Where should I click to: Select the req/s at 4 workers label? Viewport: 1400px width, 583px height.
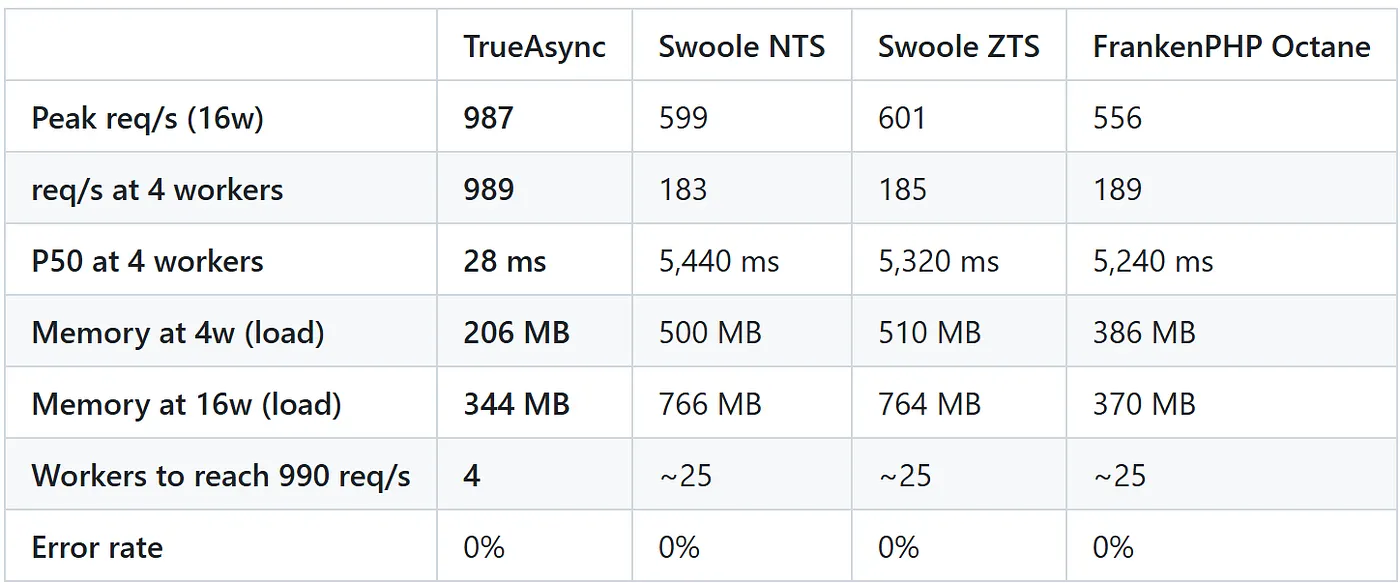tap(157, 190)
